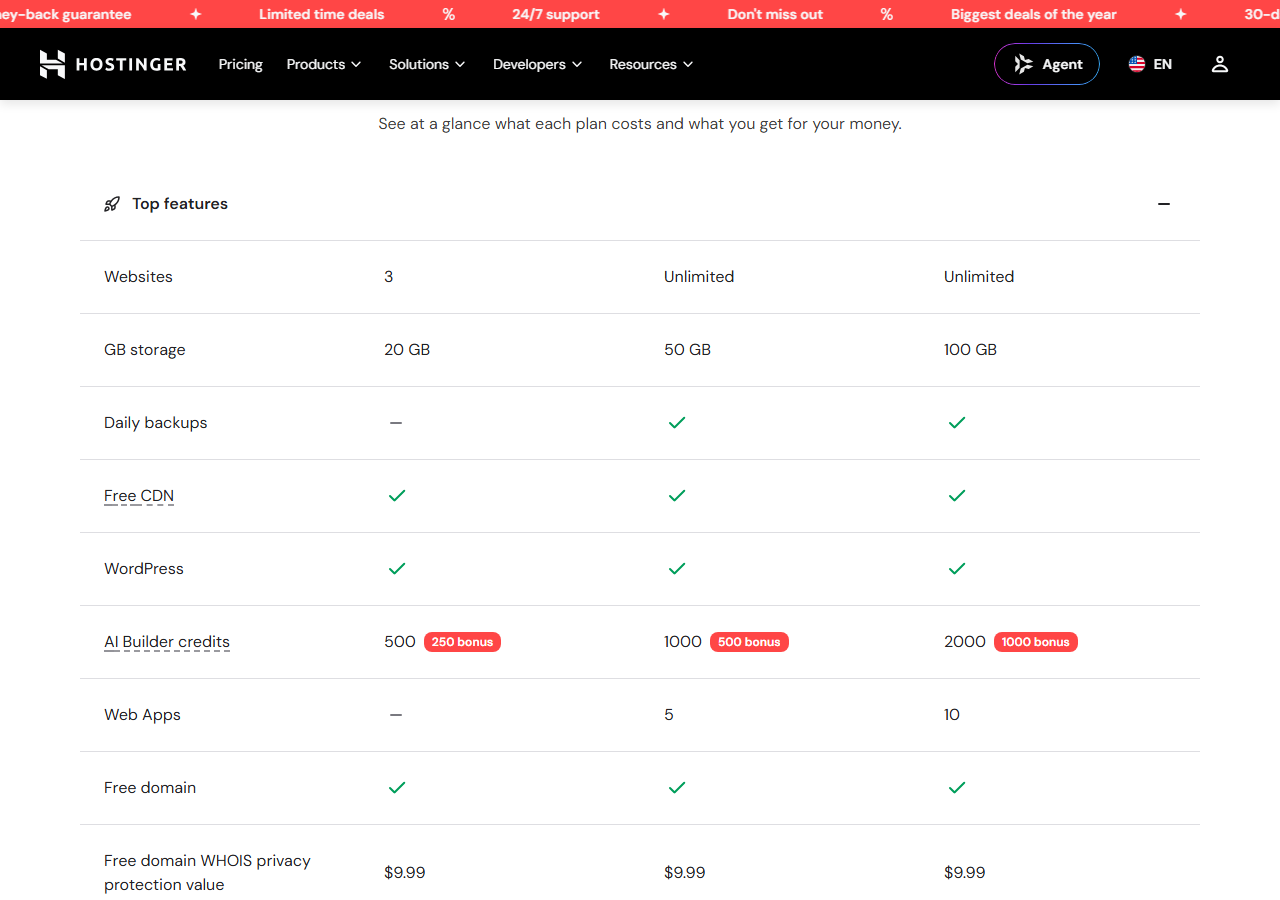Launch the Agent assistant button
The width and height of the screenshot is (1280, 900).
coord(1047,64)
